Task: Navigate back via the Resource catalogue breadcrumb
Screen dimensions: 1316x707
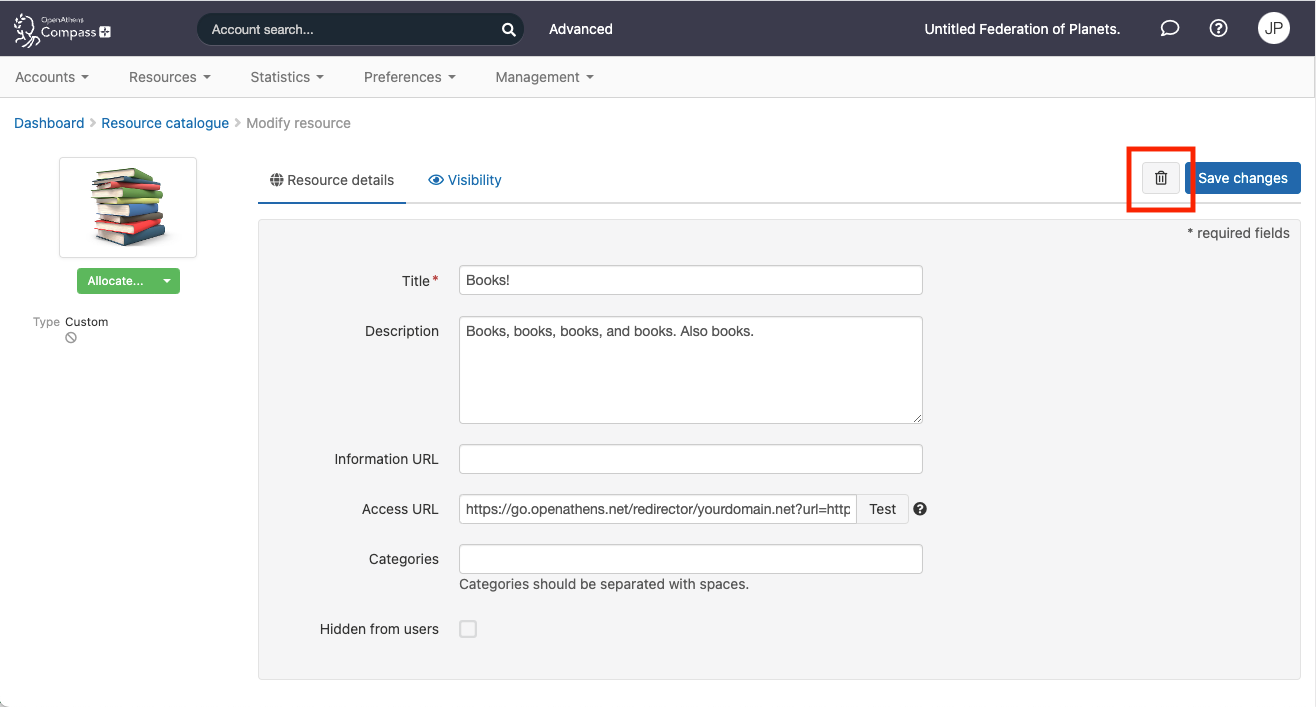Action: [x=164, y=122]
